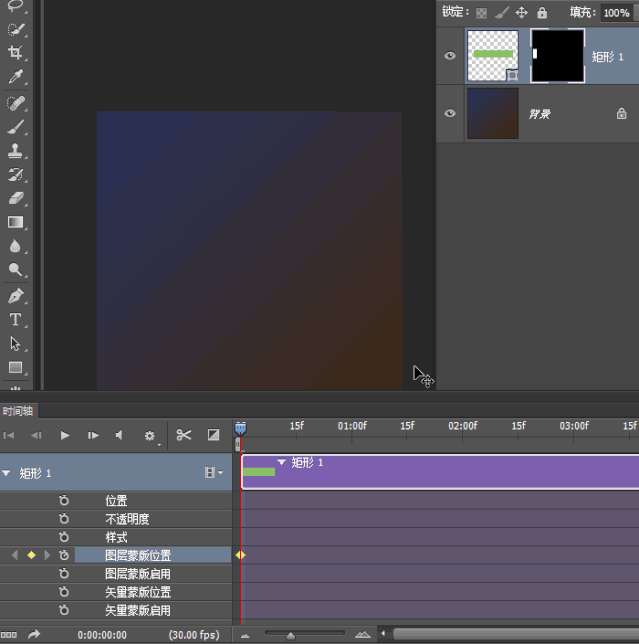Click the 背景 layer lock icon
639x644 pixels.
point(621,114)
